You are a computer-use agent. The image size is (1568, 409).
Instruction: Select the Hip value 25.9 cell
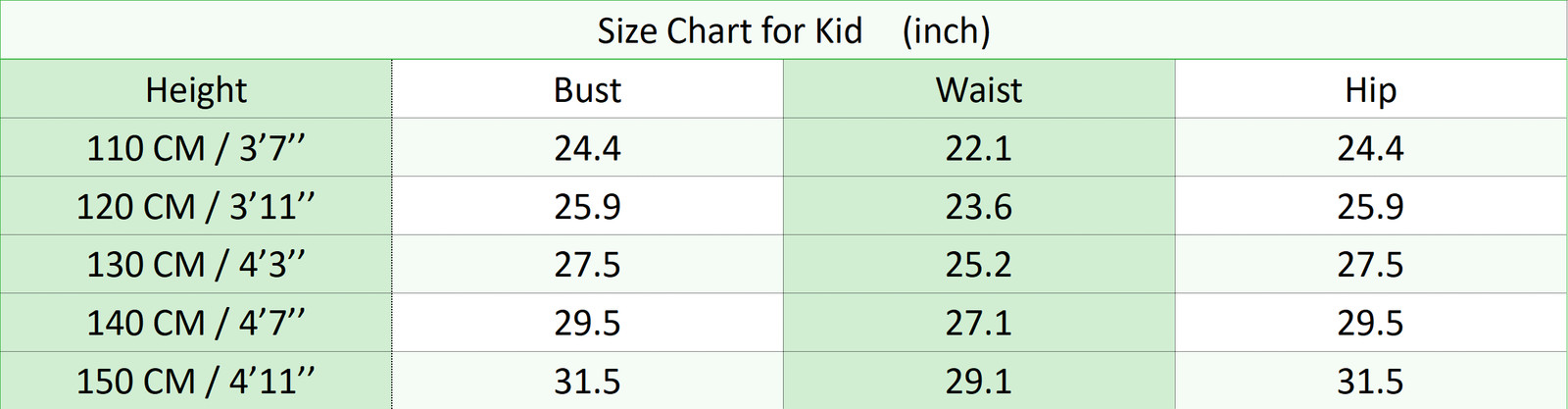click(x=1370, y=207)
